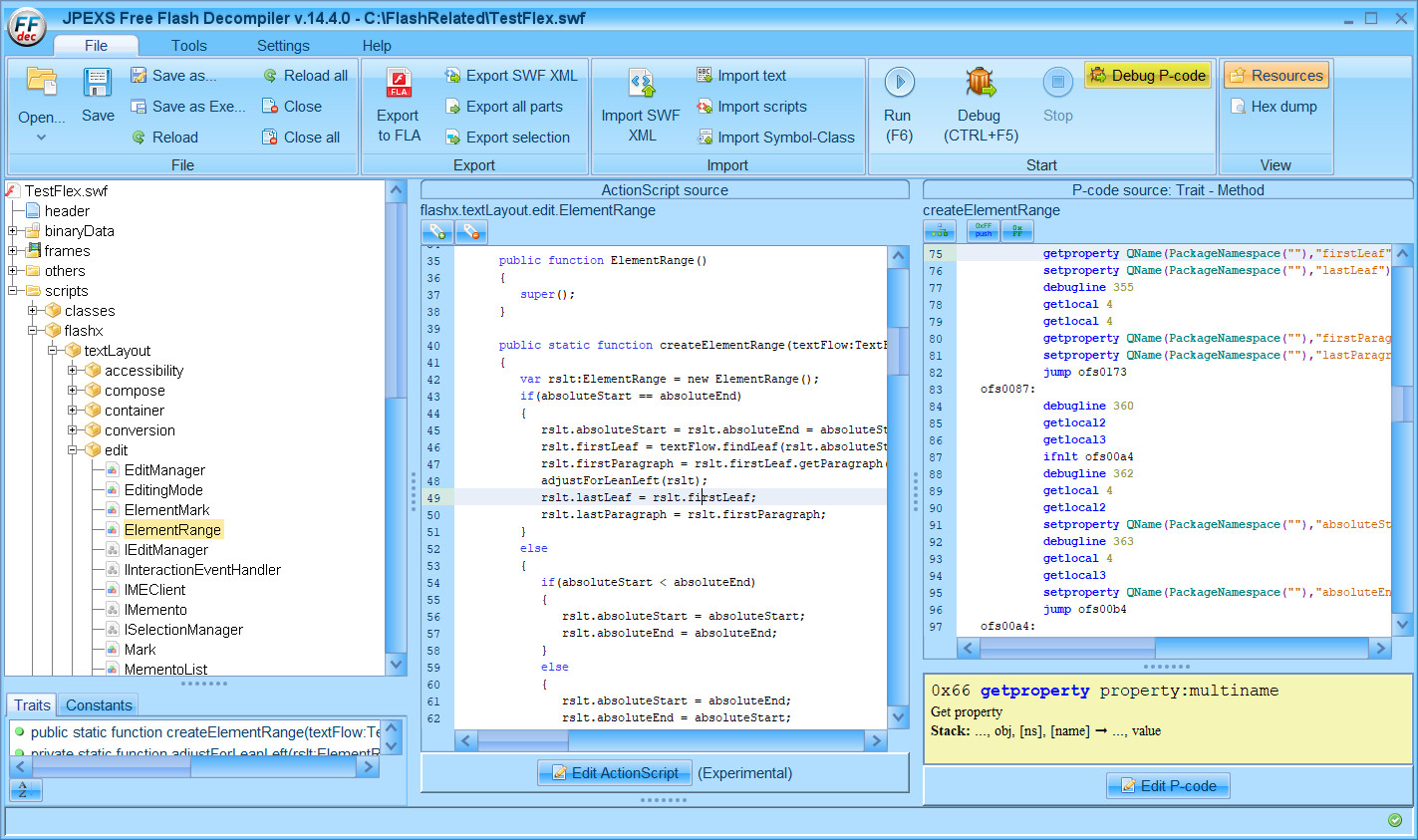Image resolution: width=1418 pixels, height=840 pixels.
Task: Expand the Open dropdown arrow
Action: click(x=41, y=138)
